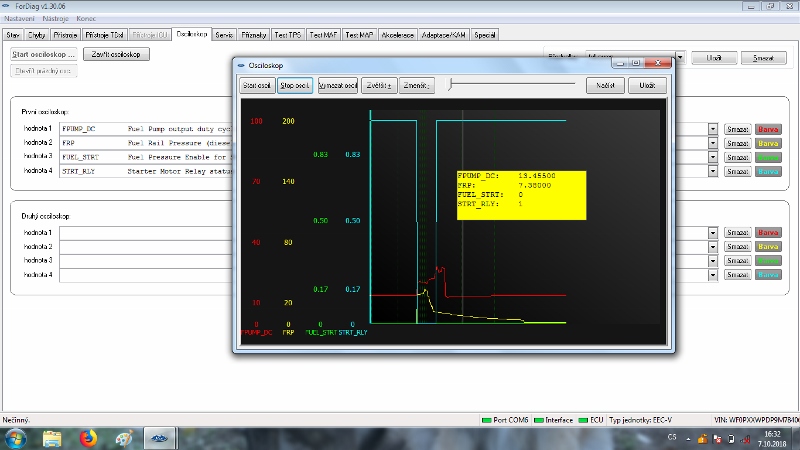Viewport: 800px width, 450px height.
Task: Switch to the Chyby tab
Action: (37, 34)
